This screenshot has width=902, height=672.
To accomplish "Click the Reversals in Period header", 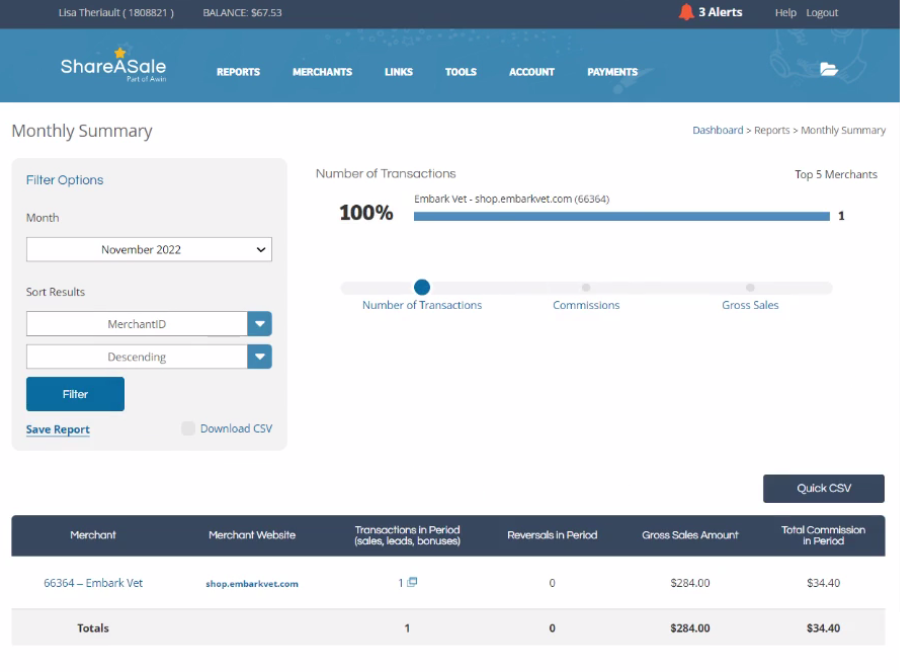I will click(x=552, y=535).
